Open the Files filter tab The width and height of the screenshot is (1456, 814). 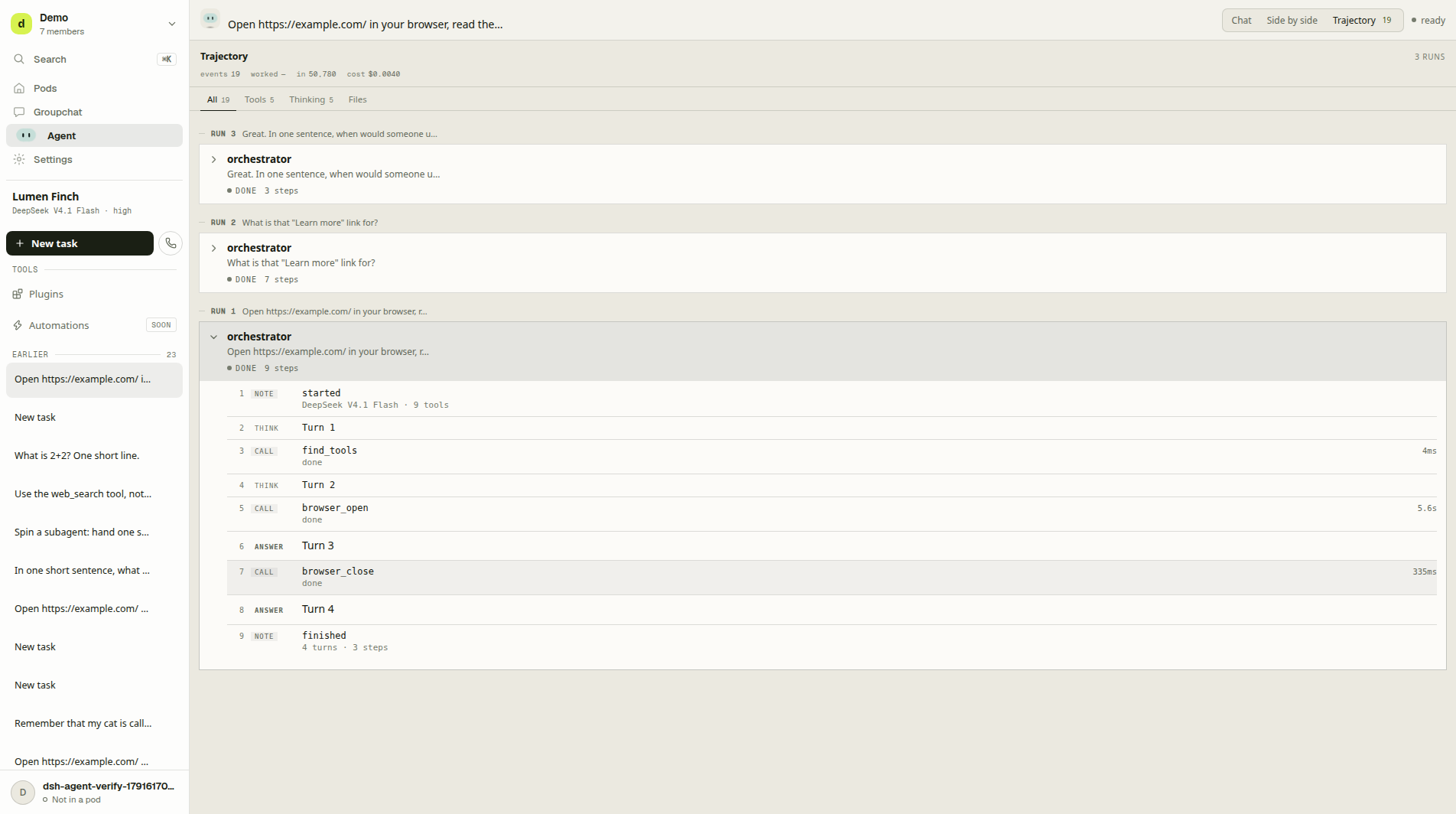point(357,99)
